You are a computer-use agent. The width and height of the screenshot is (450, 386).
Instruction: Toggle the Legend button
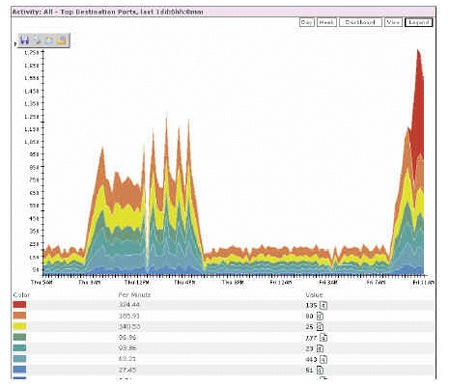point(419,22)
